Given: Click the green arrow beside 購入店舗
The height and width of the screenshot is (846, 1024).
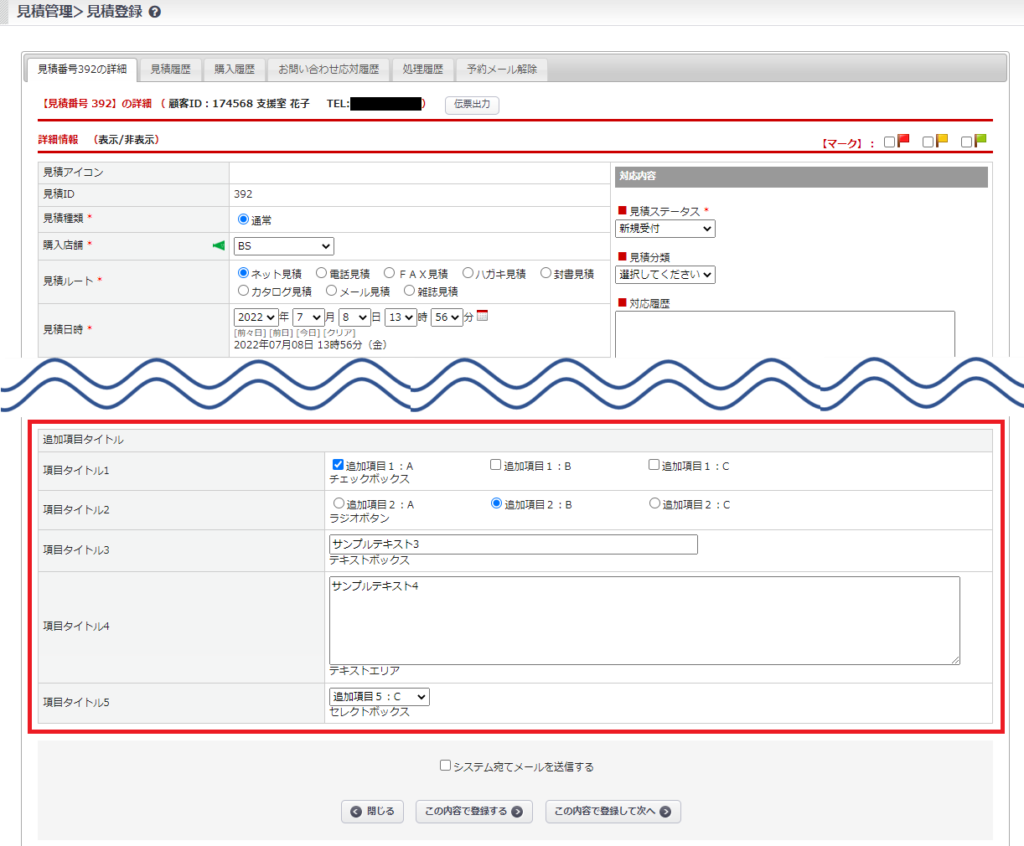Looking at the screenshot, I should [219, 245].
